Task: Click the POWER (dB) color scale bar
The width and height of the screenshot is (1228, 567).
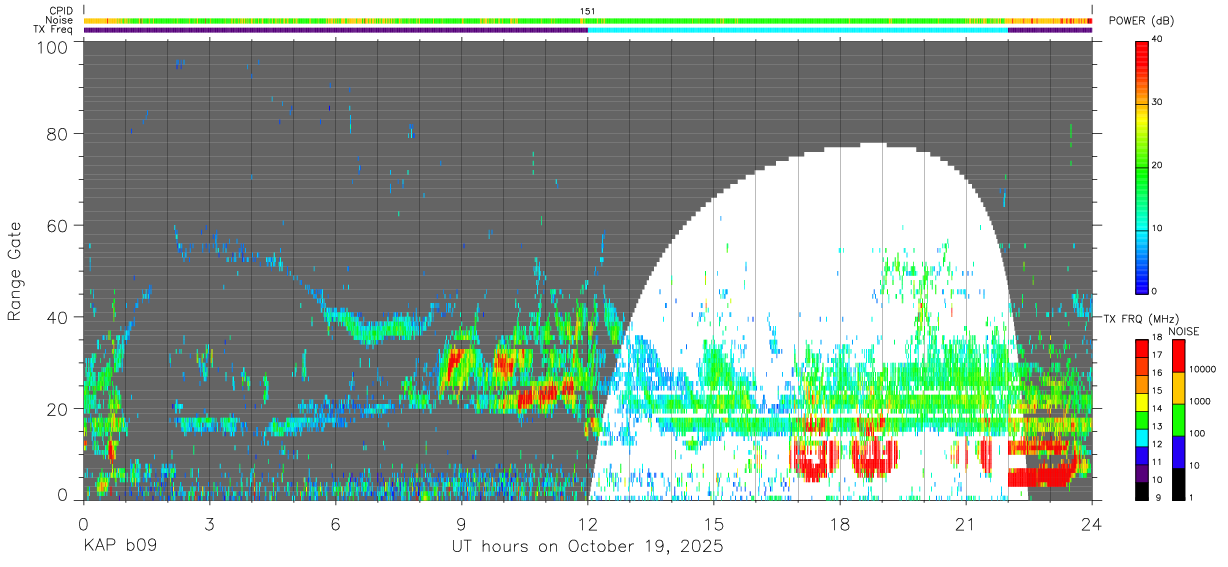Action: click(1141, 166)
